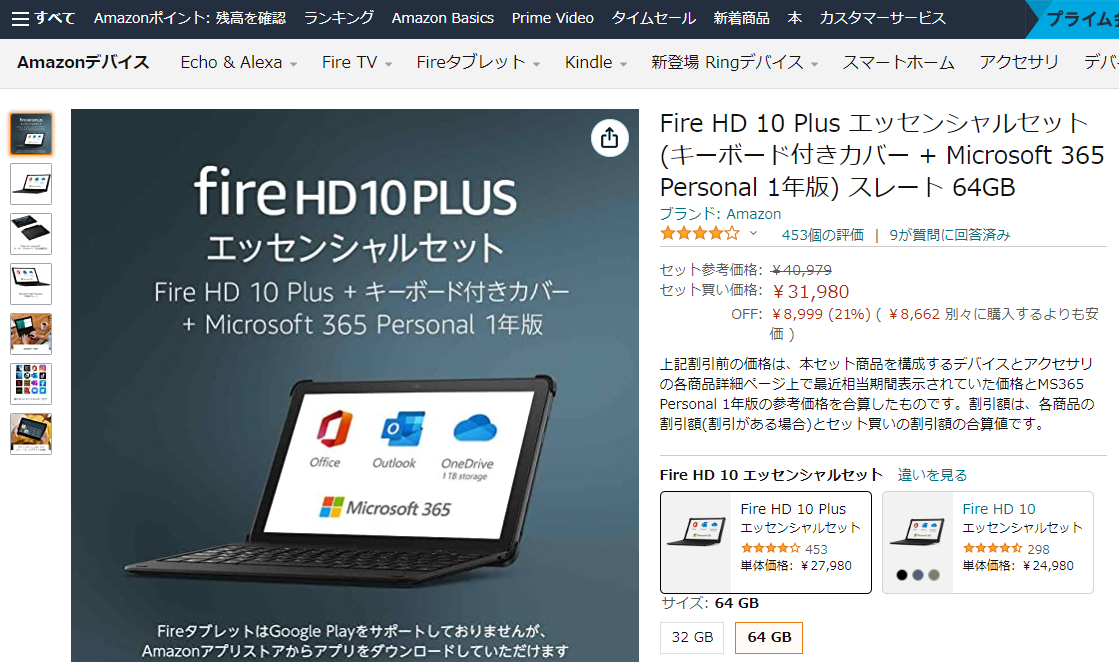Open the 453個の評価 reviews link
1119x662 pixels.
tap(822, 235)
